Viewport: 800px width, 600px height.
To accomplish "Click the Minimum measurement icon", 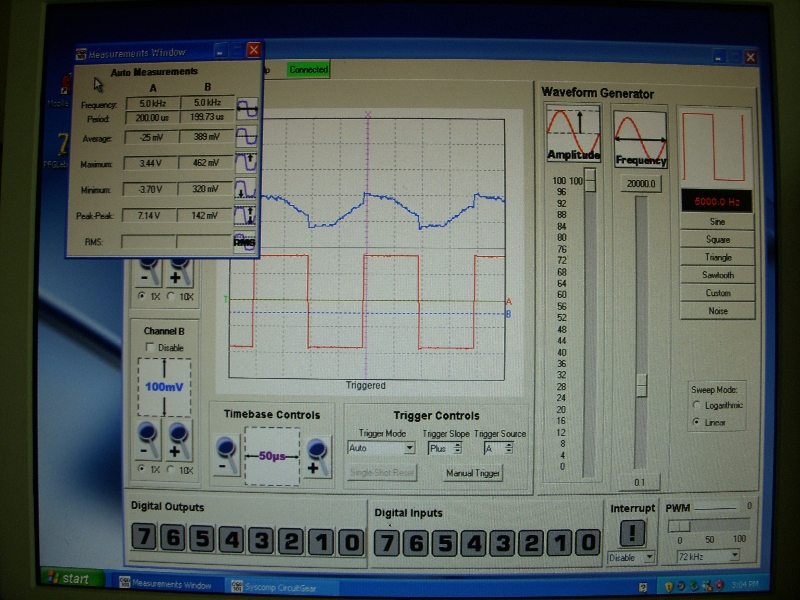I will tap(245, 189).
